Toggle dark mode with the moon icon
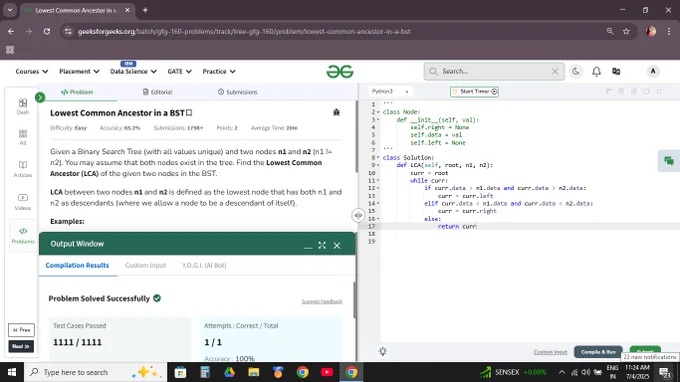The width and height of the screenshot is (680, 382). 576,71
